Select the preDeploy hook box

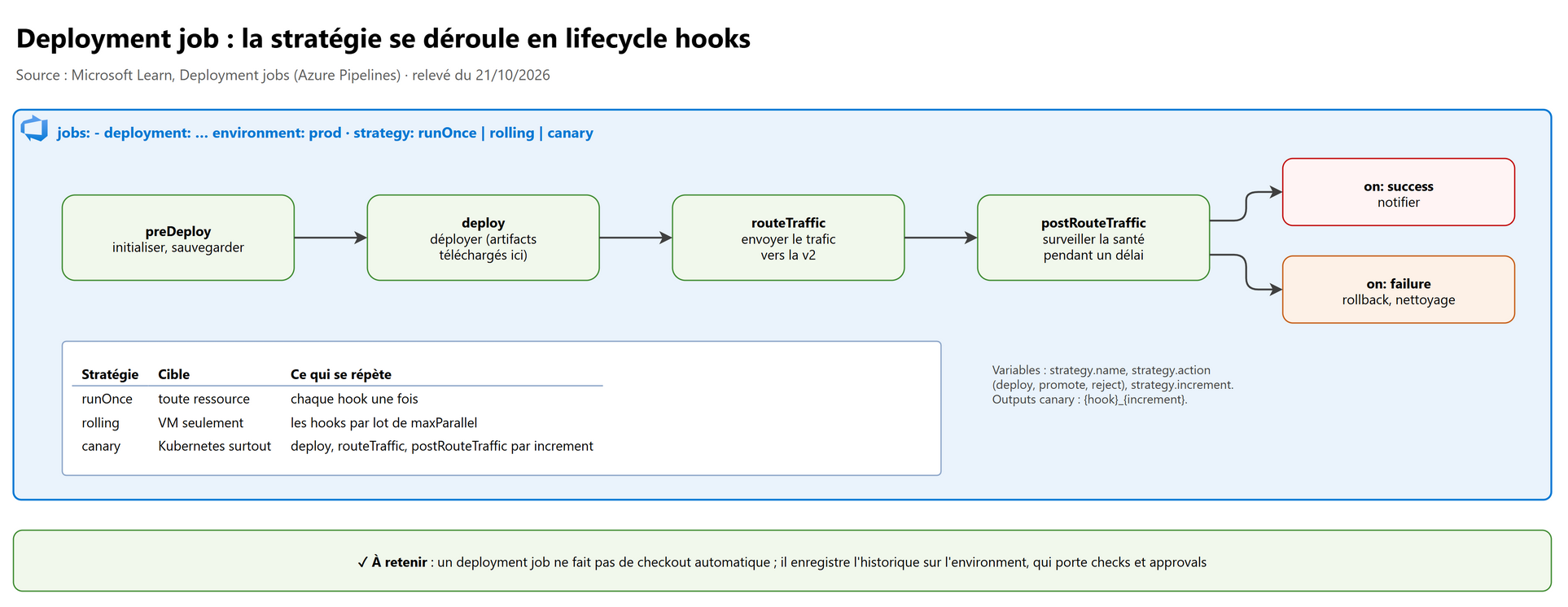[x=178, y=238]
